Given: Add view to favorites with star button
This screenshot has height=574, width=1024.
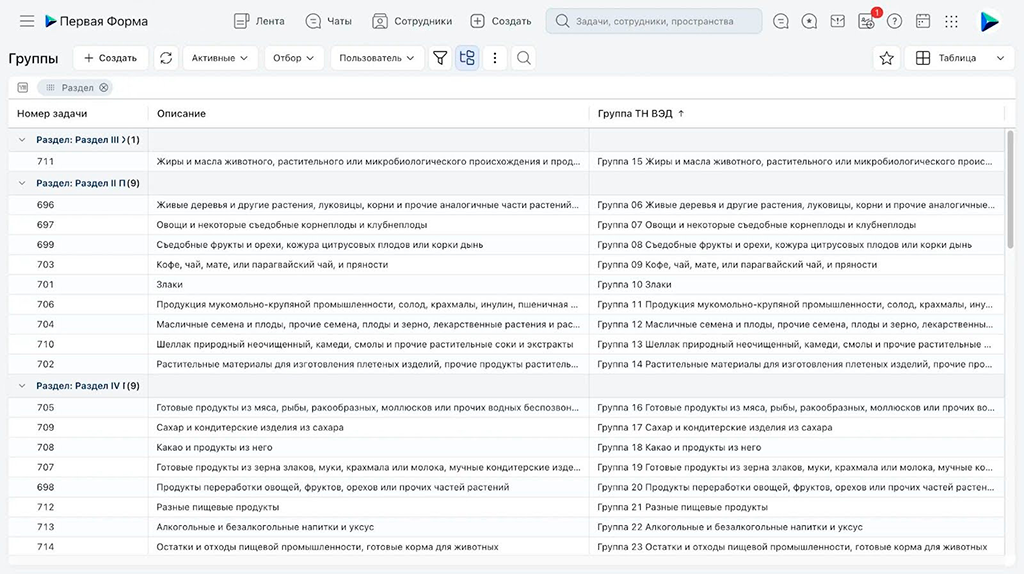Looking at the screenshot, I should click(886, 58).
